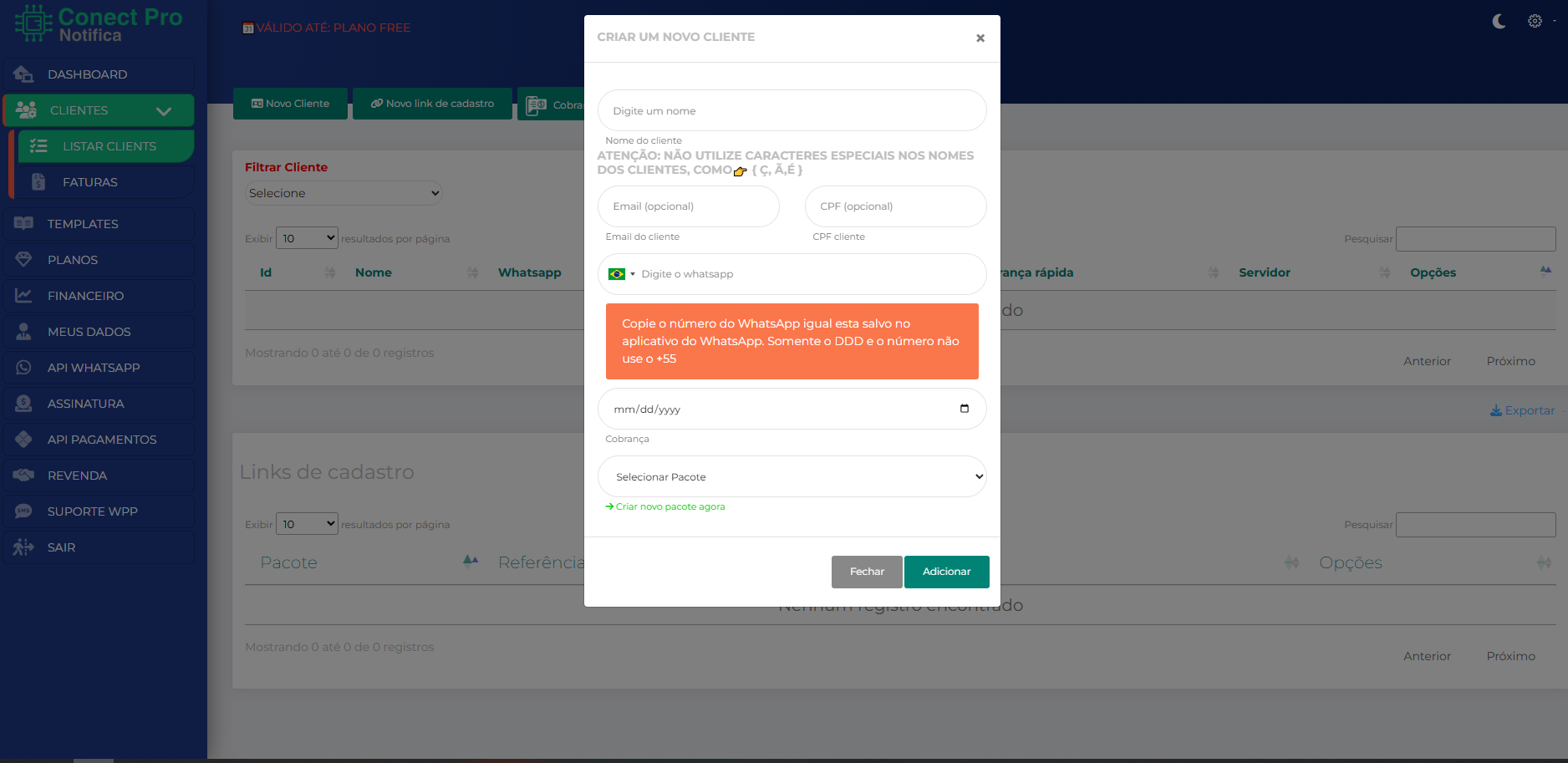Focus the Email (opcional) field
The height and width of the screenshot is (763, 1568).
[688, 206]
